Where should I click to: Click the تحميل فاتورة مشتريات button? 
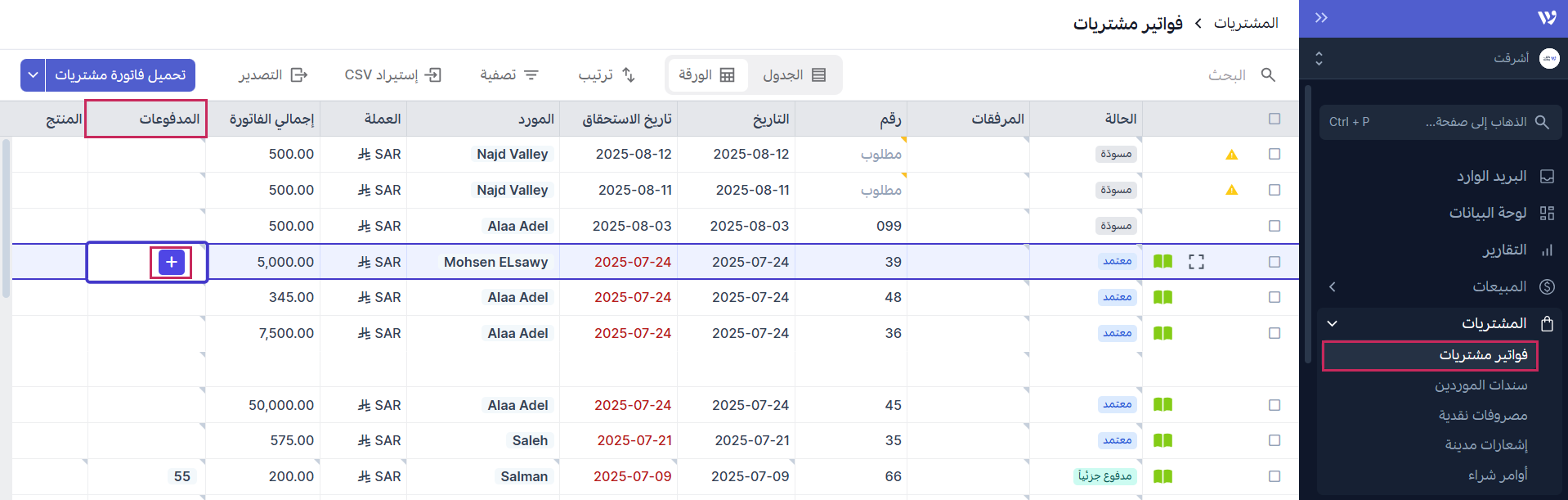[120, 75]
